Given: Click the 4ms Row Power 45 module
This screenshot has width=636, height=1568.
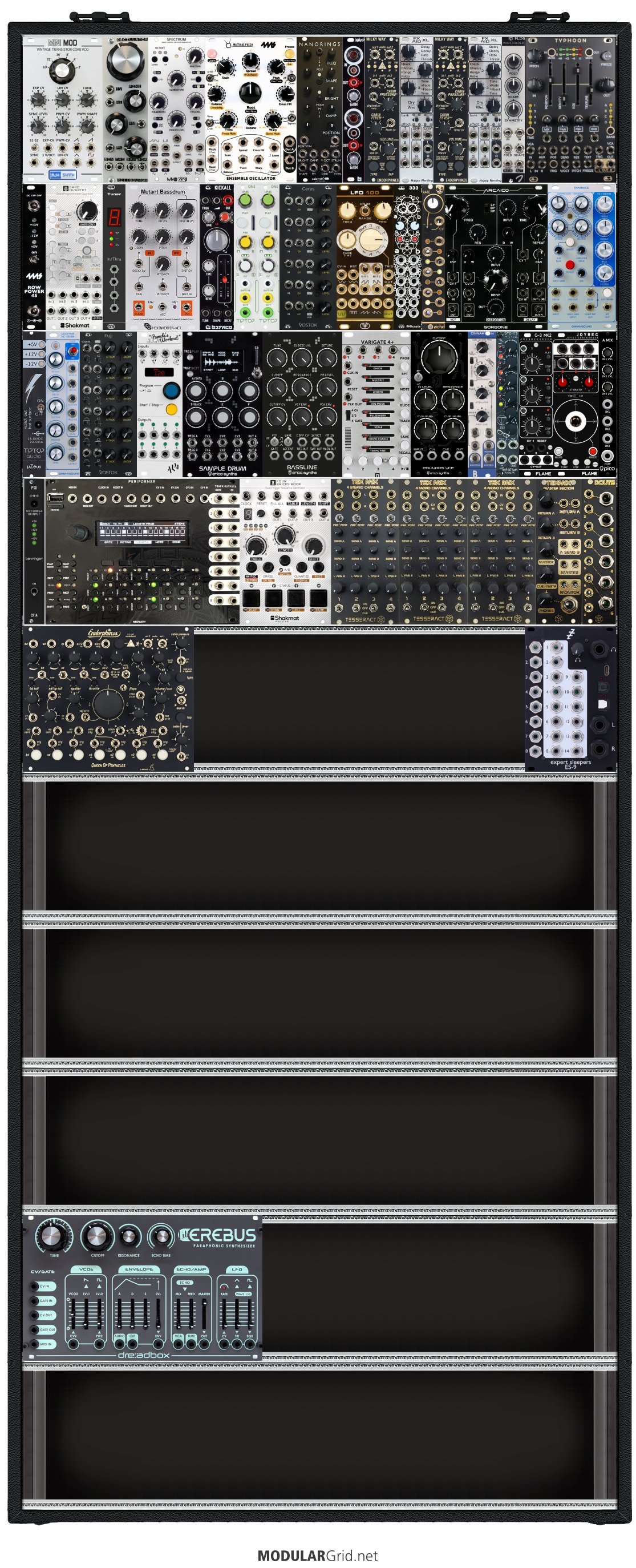Looking at the screenshot, I should pos(34,257).
